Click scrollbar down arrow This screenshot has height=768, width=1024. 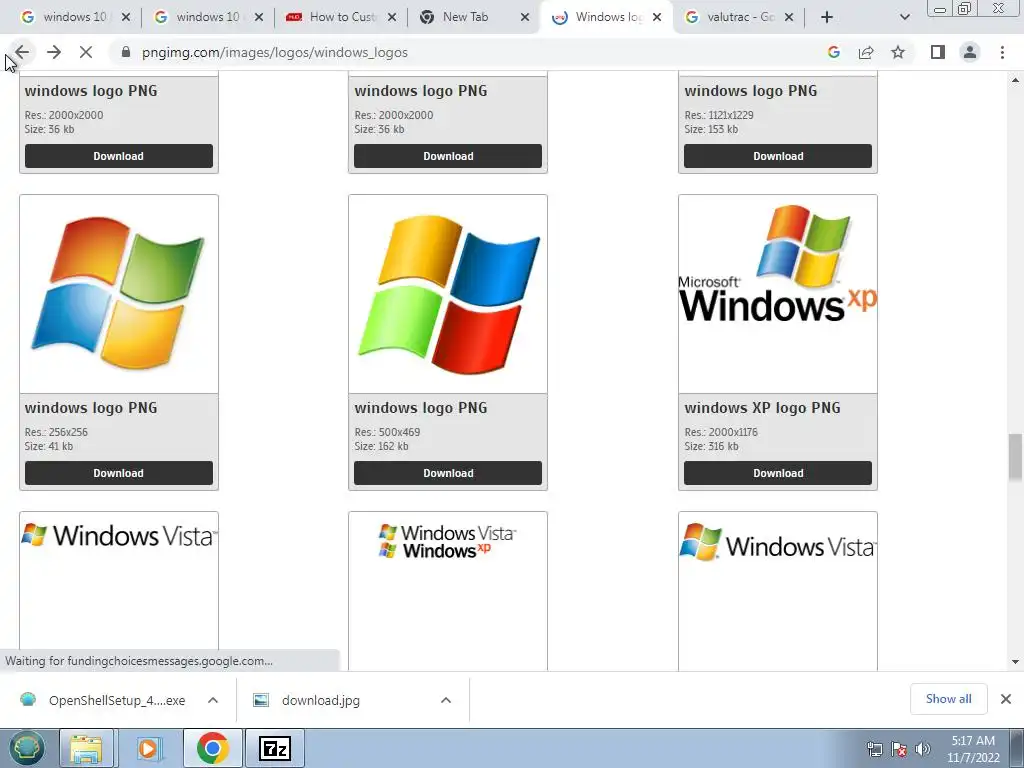tap(1015, 662)
